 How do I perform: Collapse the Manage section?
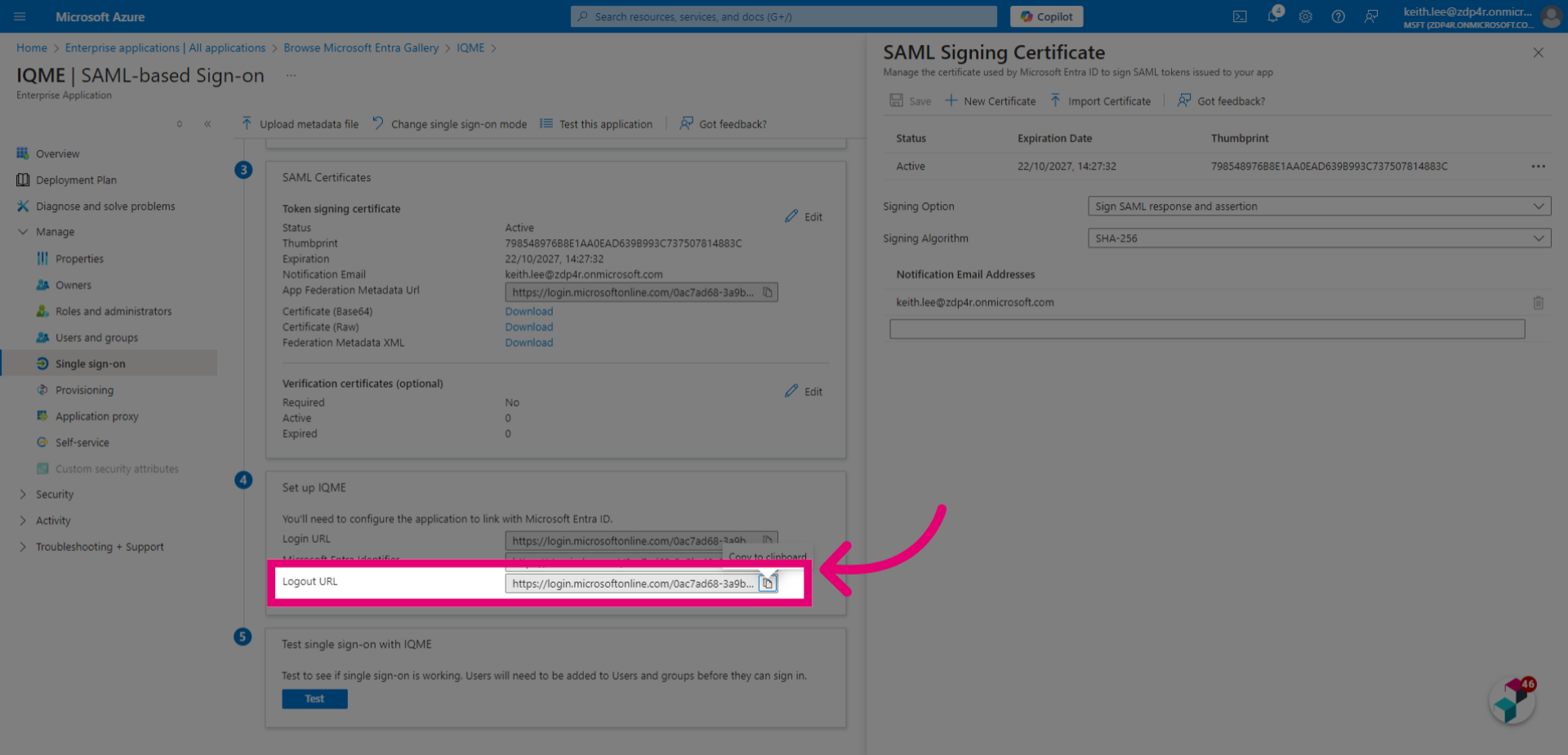(x=23, y=232)
